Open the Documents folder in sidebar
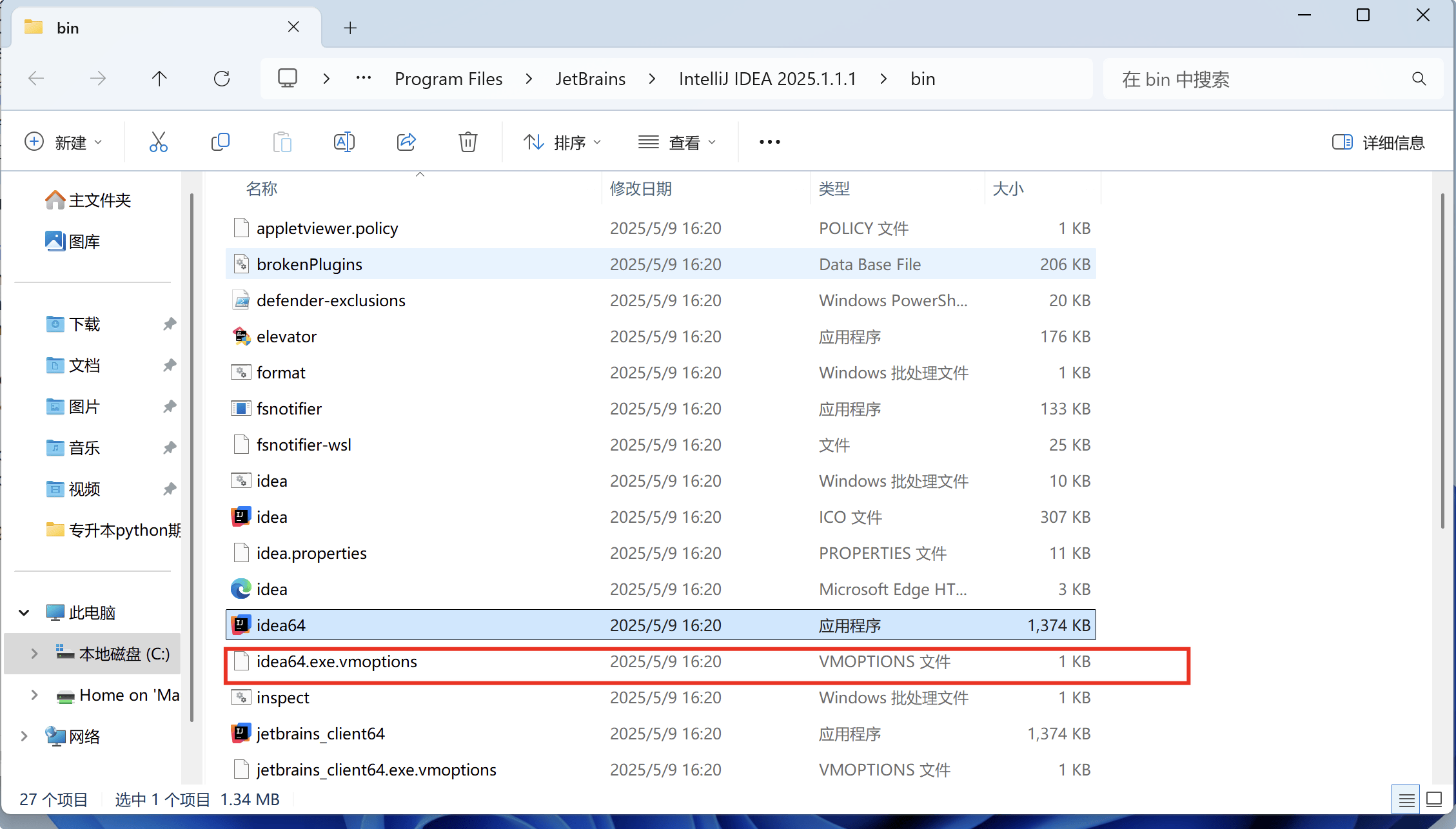The height and width of the screenshot is (829, 1456). 73,366
